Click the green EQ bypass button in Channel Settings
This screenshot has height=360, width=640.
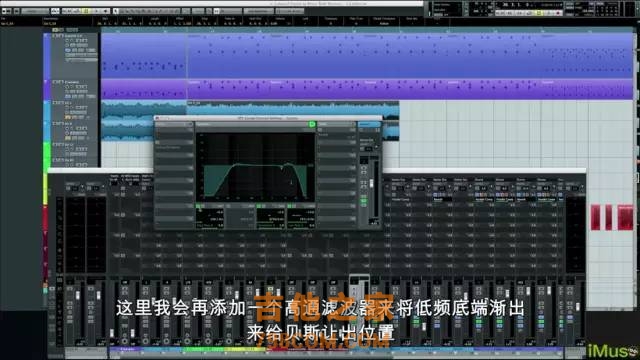(312, 124)
